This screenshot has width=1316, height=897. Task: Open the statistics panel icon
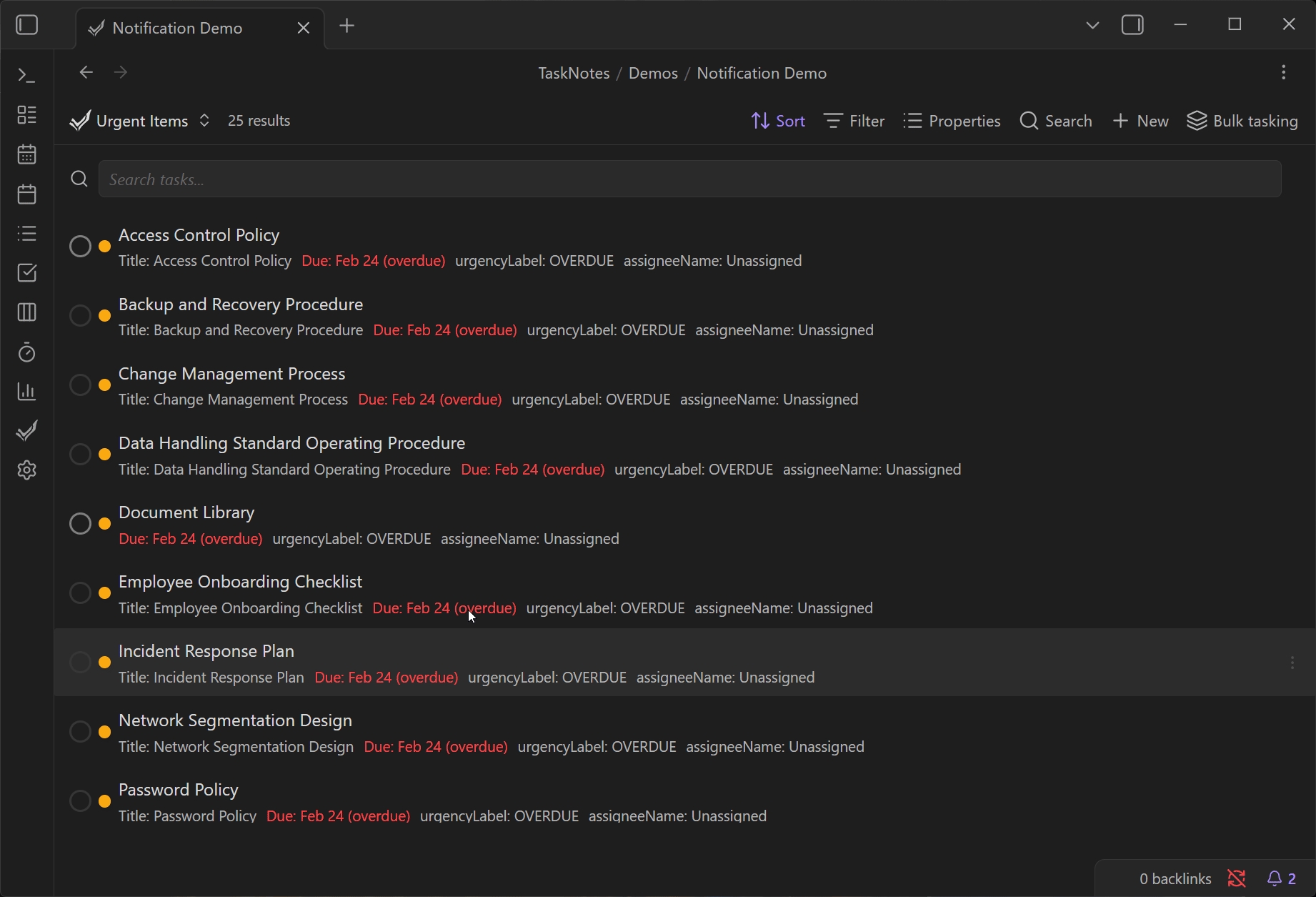(26, 391)
